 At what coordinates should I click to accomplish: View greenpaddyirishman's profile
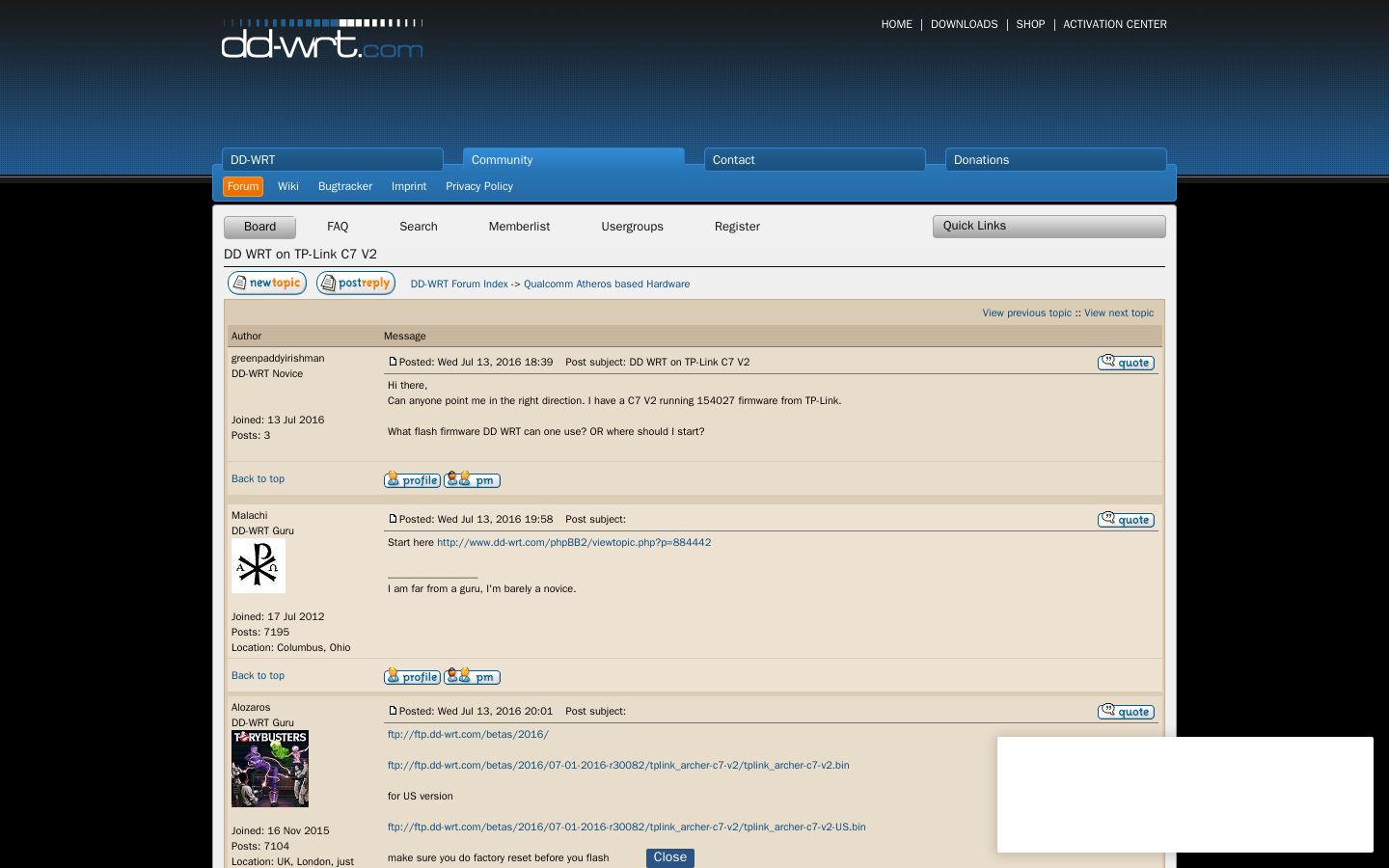412,479
